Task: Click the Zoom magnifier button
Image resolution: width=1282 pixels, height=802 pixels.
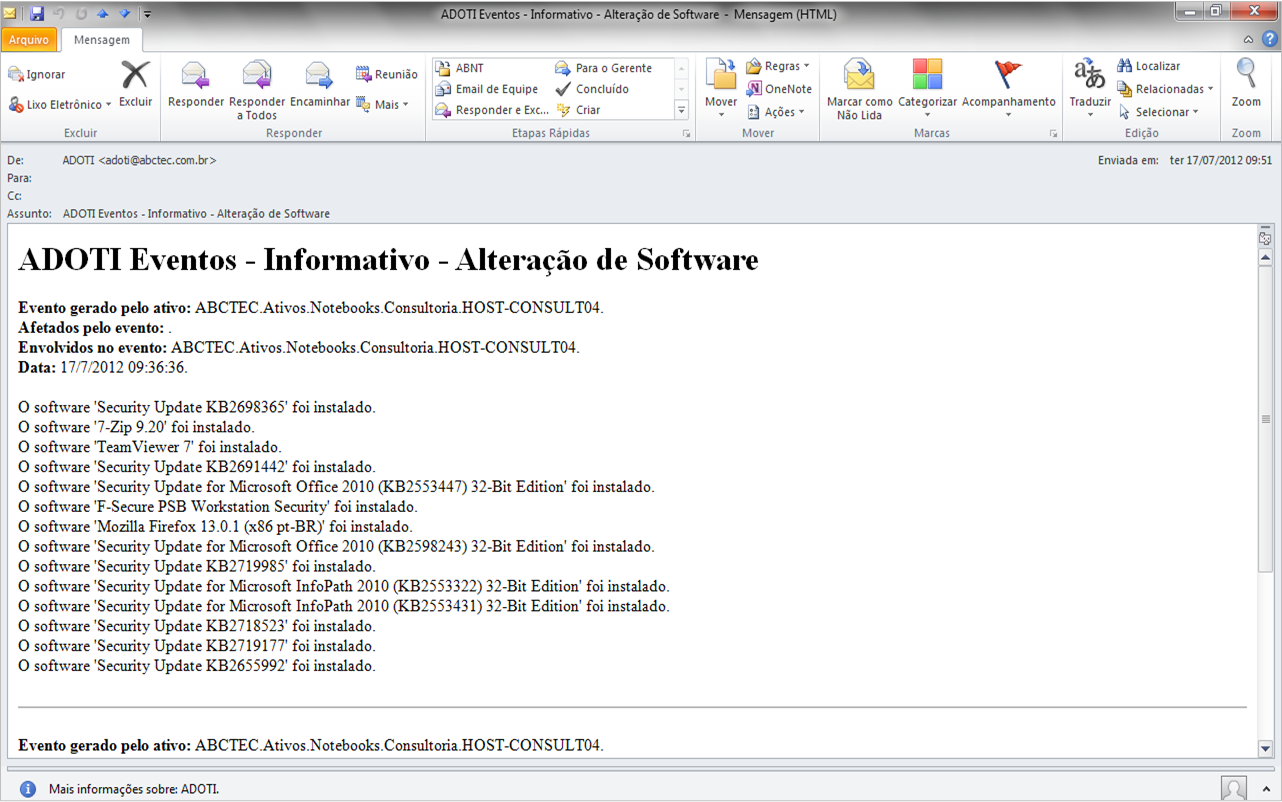Action: [1246, 84]
